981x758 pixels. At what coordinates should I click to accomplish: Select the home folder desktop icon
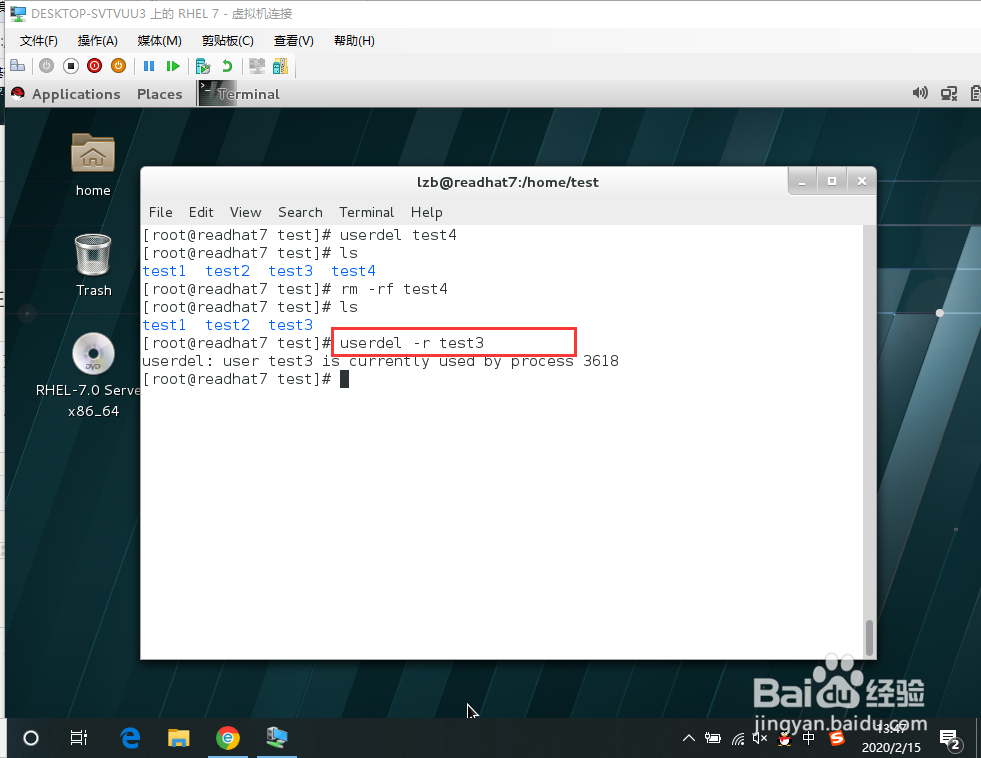click(x=93, y=165)
